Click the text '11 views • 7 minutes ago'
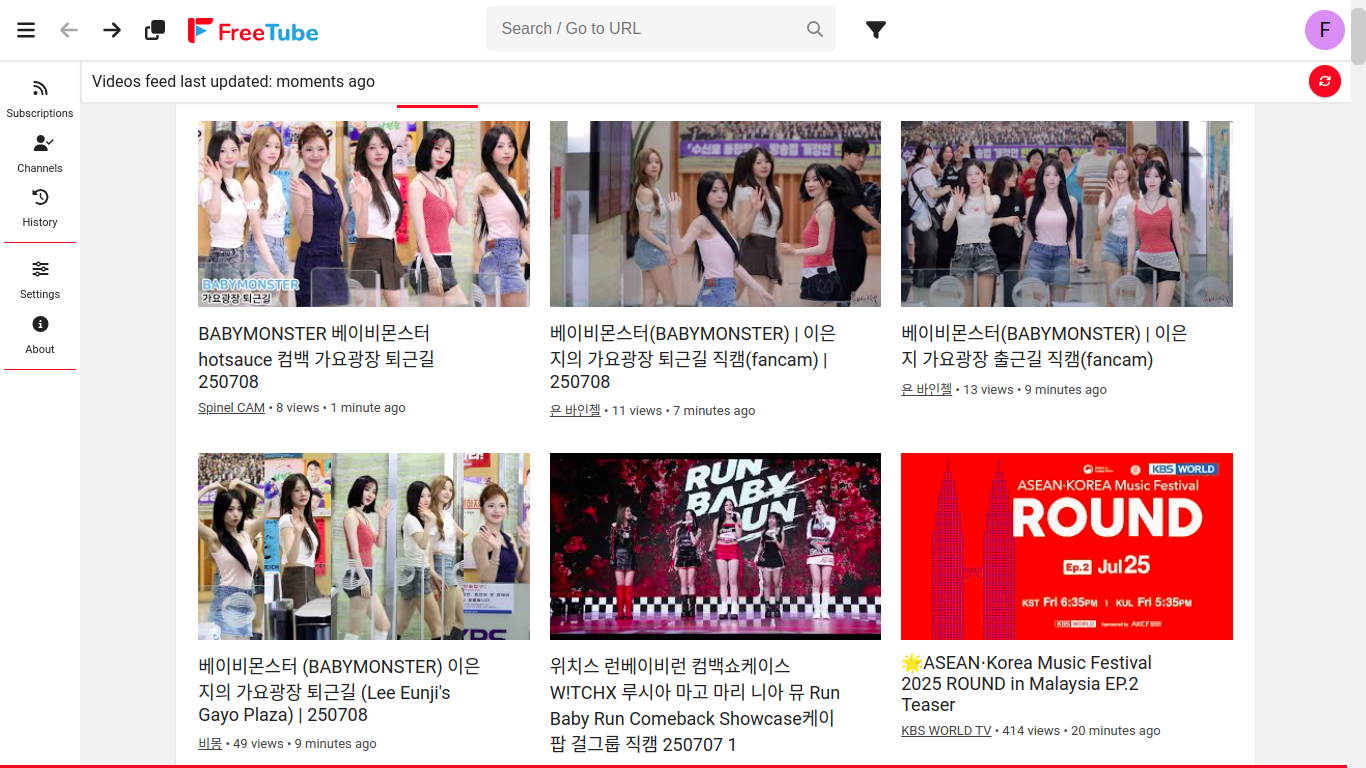Viewport: 1366px width, 768px height. coord(684,411)
